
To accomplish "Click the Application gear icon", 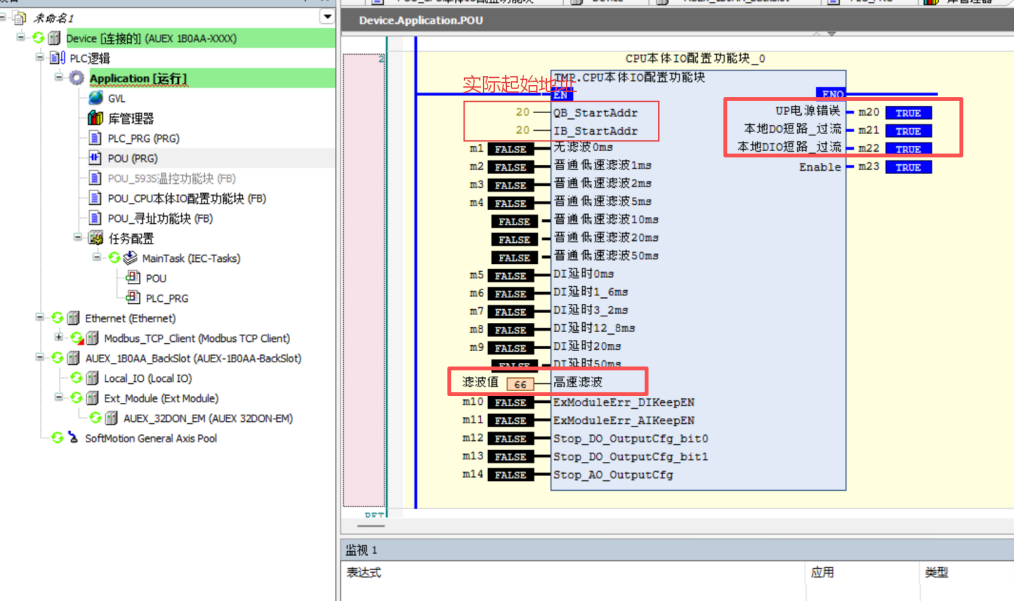I will [76, 78].
